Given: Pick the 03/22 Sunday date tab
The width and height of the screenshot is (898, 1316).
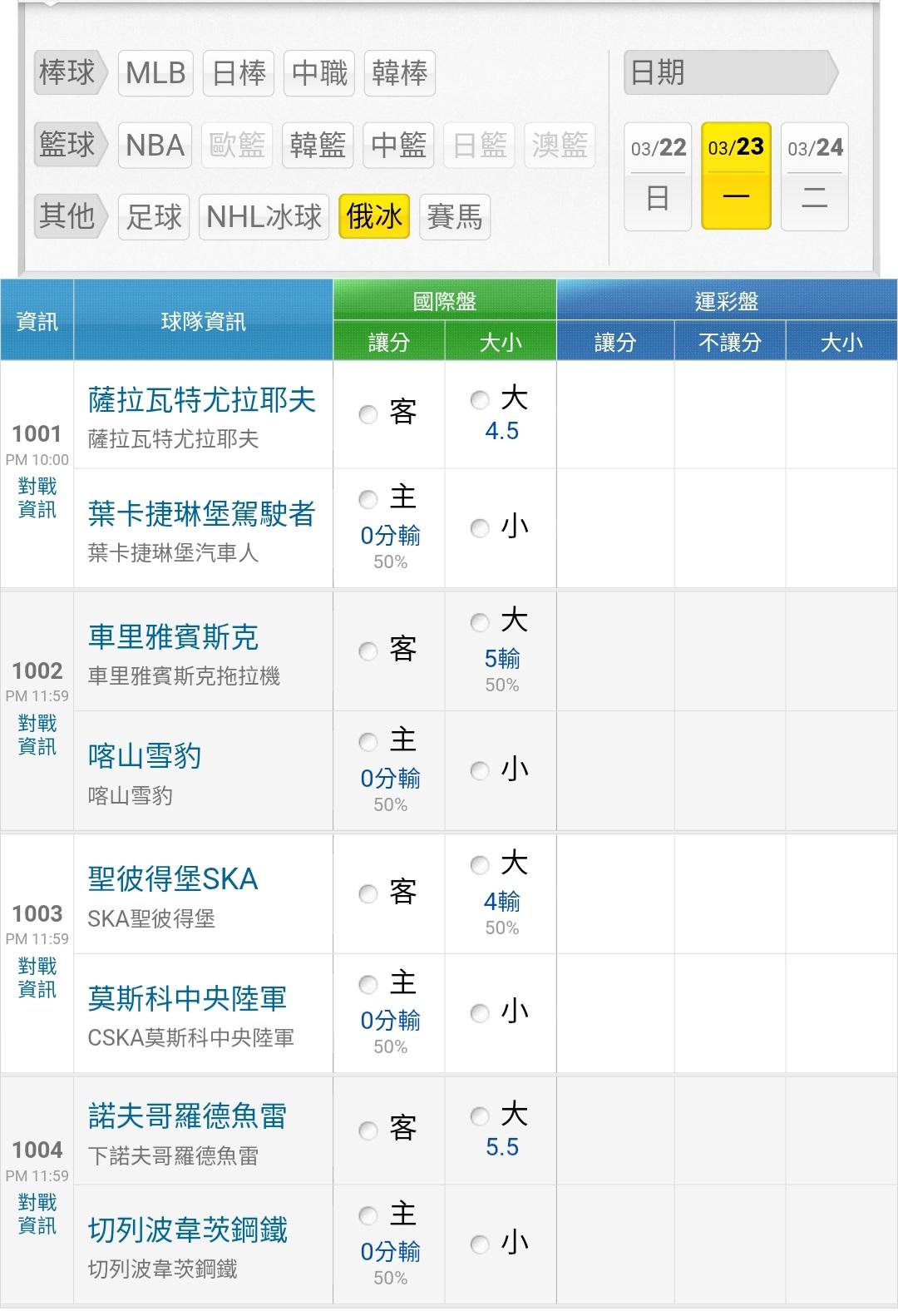Looking at the screenshot, I should tap(658, 176).
